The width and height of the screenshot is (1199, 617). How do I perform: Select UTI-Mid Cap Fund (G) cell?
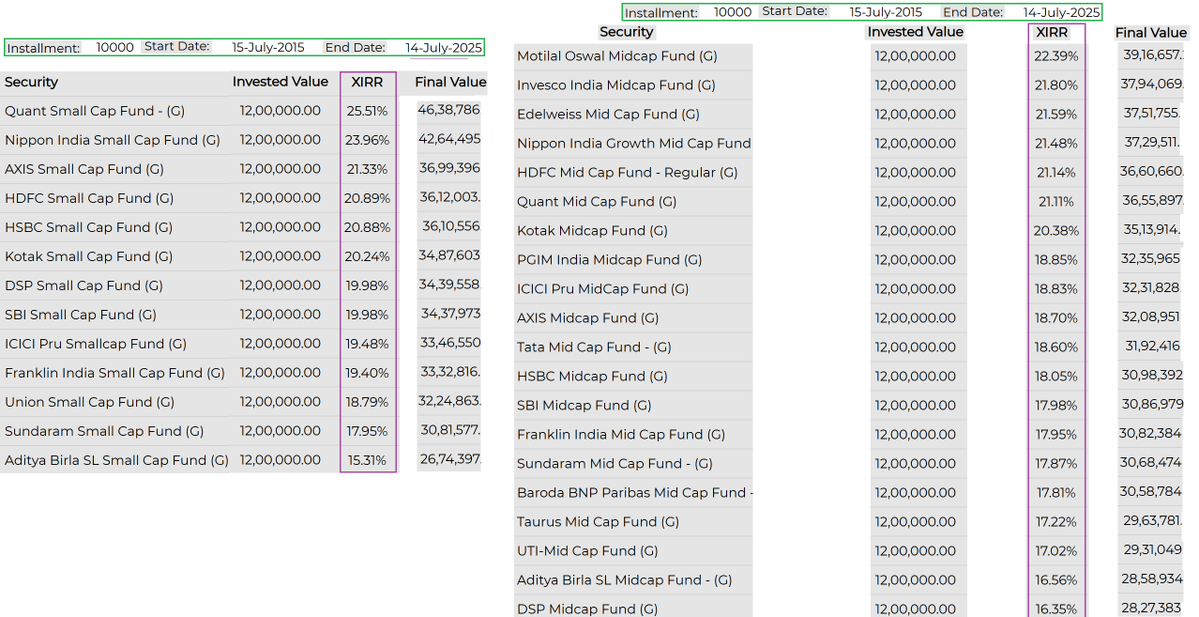(587, 550)
